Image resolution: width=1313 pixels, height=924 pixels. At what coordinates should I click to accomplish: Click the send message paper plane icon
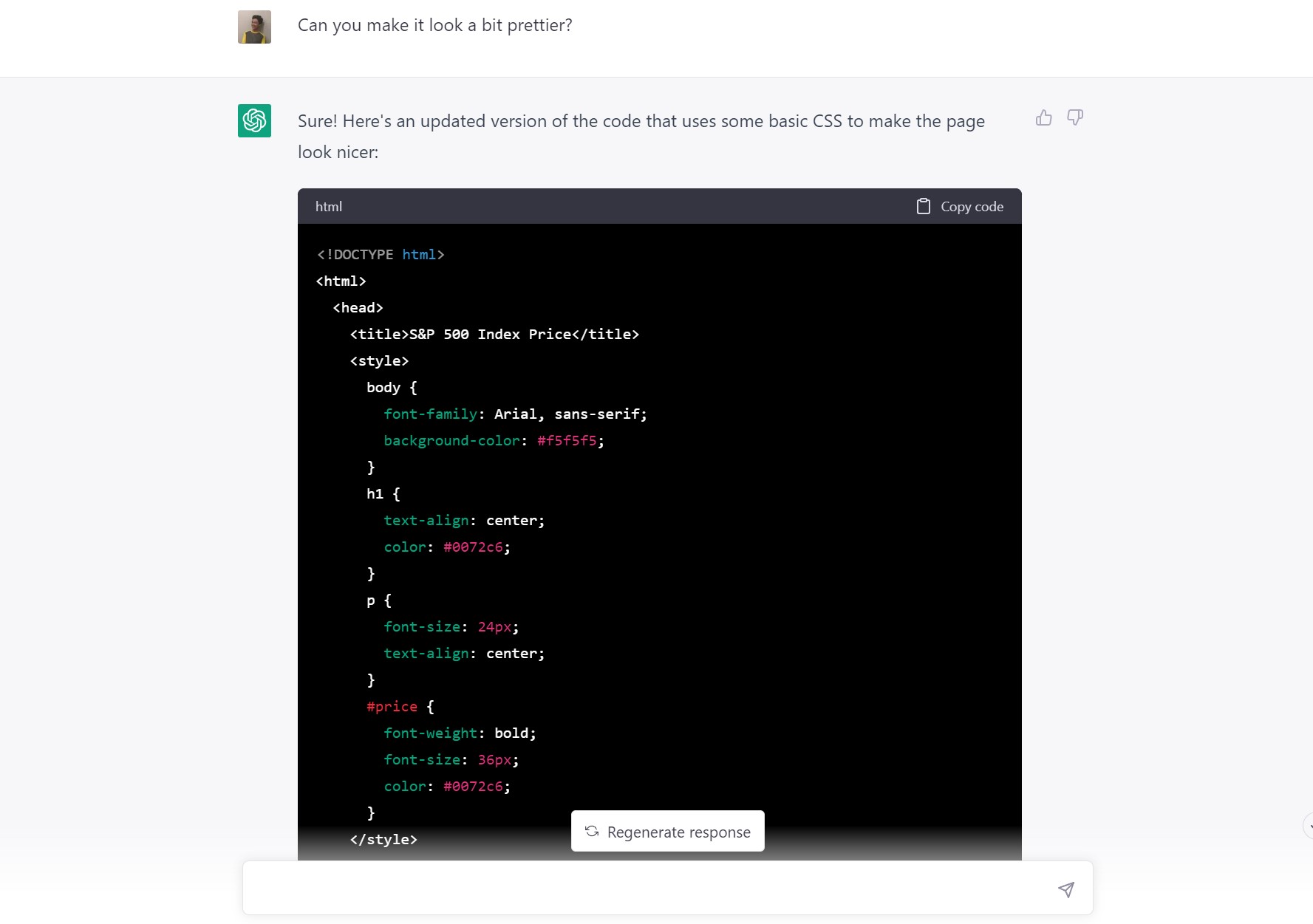(x=1065, y=889)
